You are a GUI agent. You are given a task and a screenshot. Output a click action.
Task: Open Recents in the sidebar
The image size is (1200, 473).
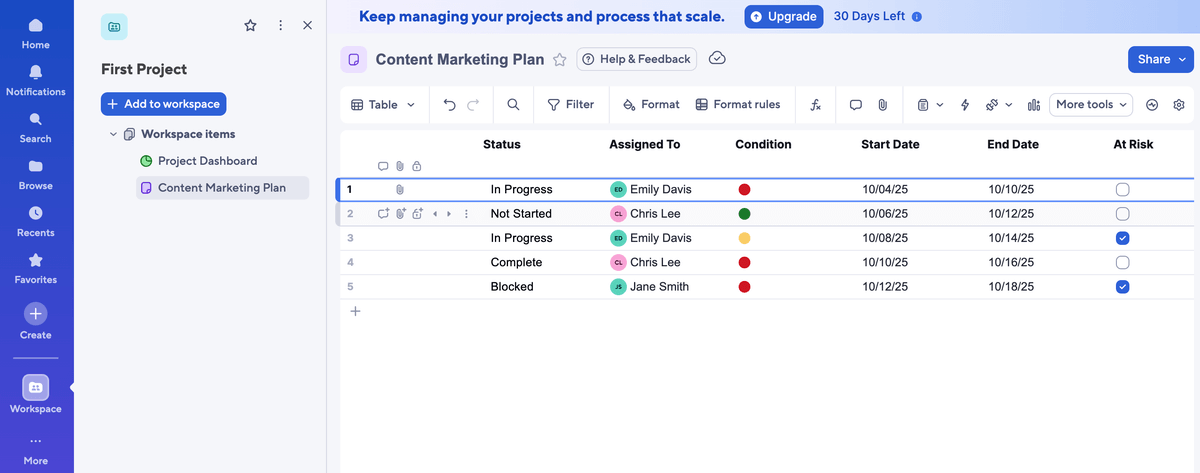(36, 221)
